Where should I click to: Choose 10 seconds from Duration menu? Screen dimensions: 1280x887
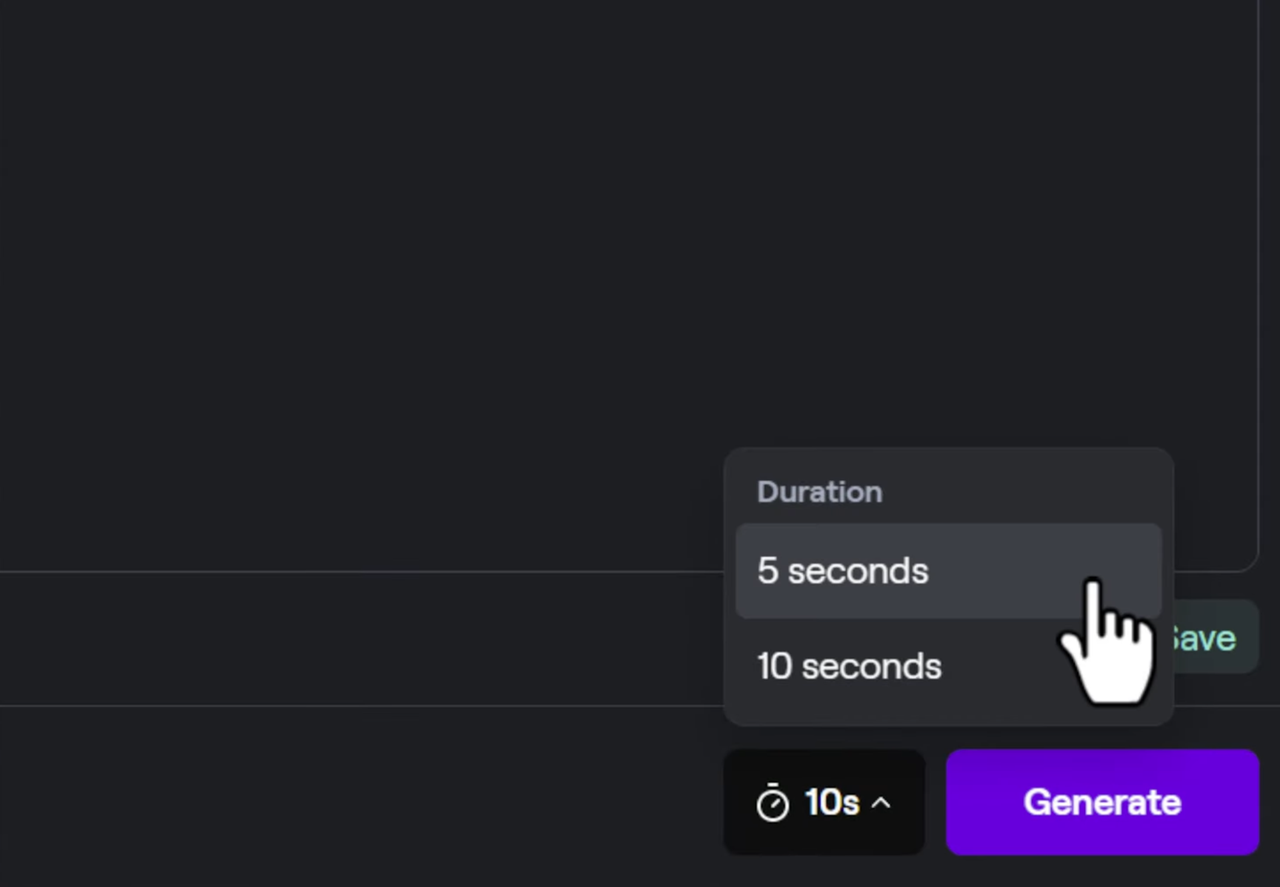pos(947,666)
